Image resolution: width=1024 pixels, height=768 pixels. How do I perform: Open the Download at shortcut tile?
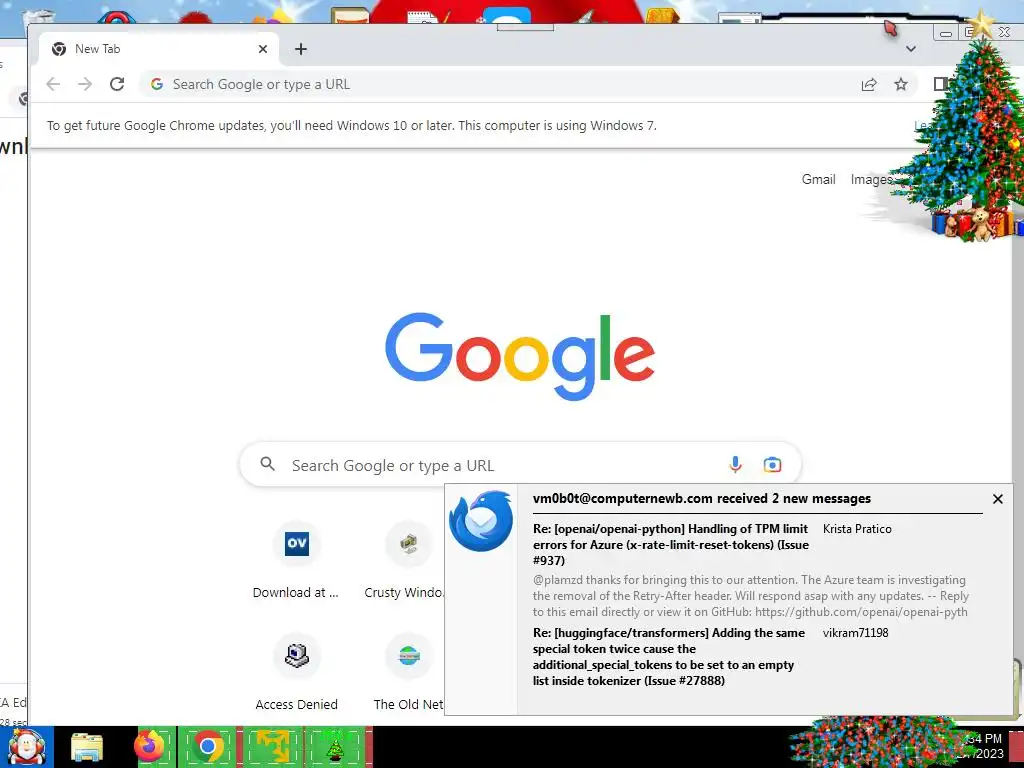296,560
